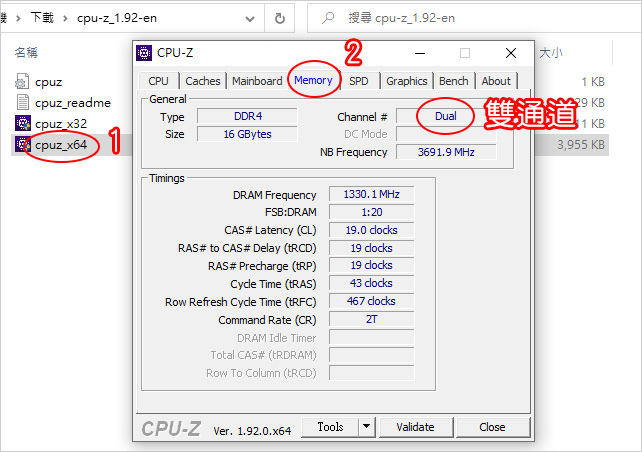Switch to the Graphics tab
This screenshot has width=642, height=452.
coord(407,81)
